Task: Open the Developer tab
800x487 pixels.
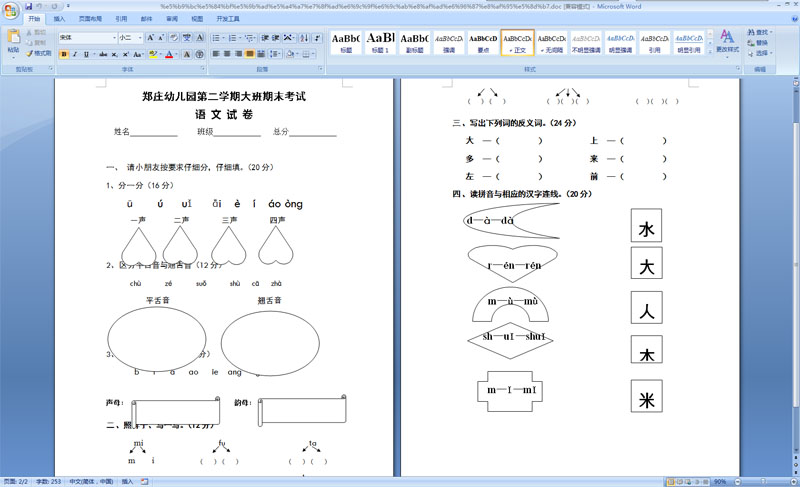Action: [x=228, y=19]
